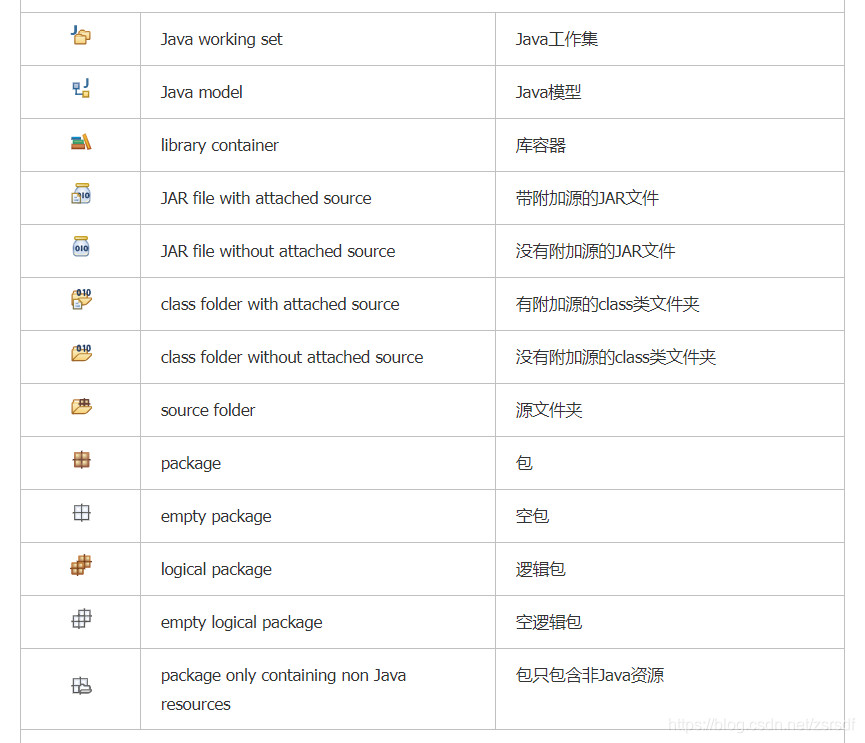The height and width of the screenshot is (743, 865).
Task: Click the English 'package' cell
Action: [x=318, y=463]
